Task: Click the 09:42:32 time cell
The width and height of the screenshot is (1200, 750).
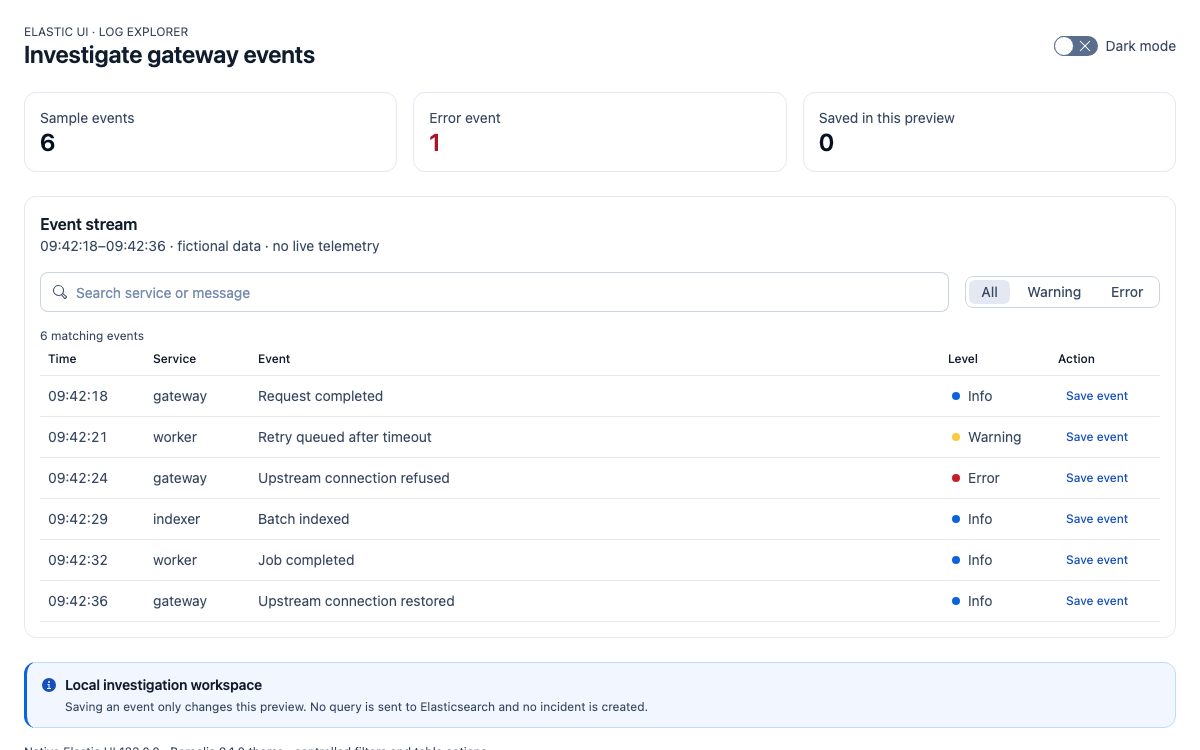Action: 78,560
